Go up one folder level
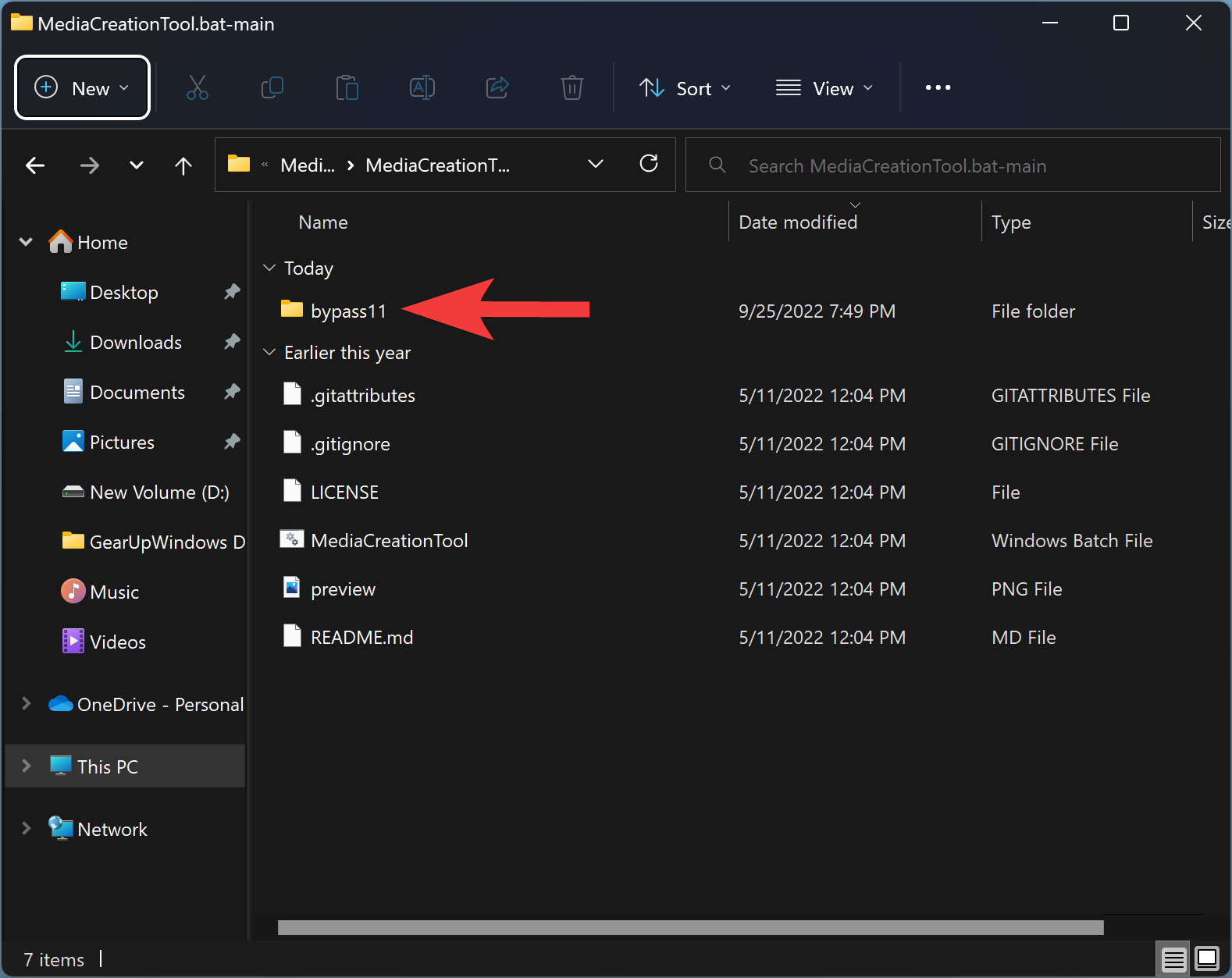Viewport: 1232px width, 978px height. [183, 165]
